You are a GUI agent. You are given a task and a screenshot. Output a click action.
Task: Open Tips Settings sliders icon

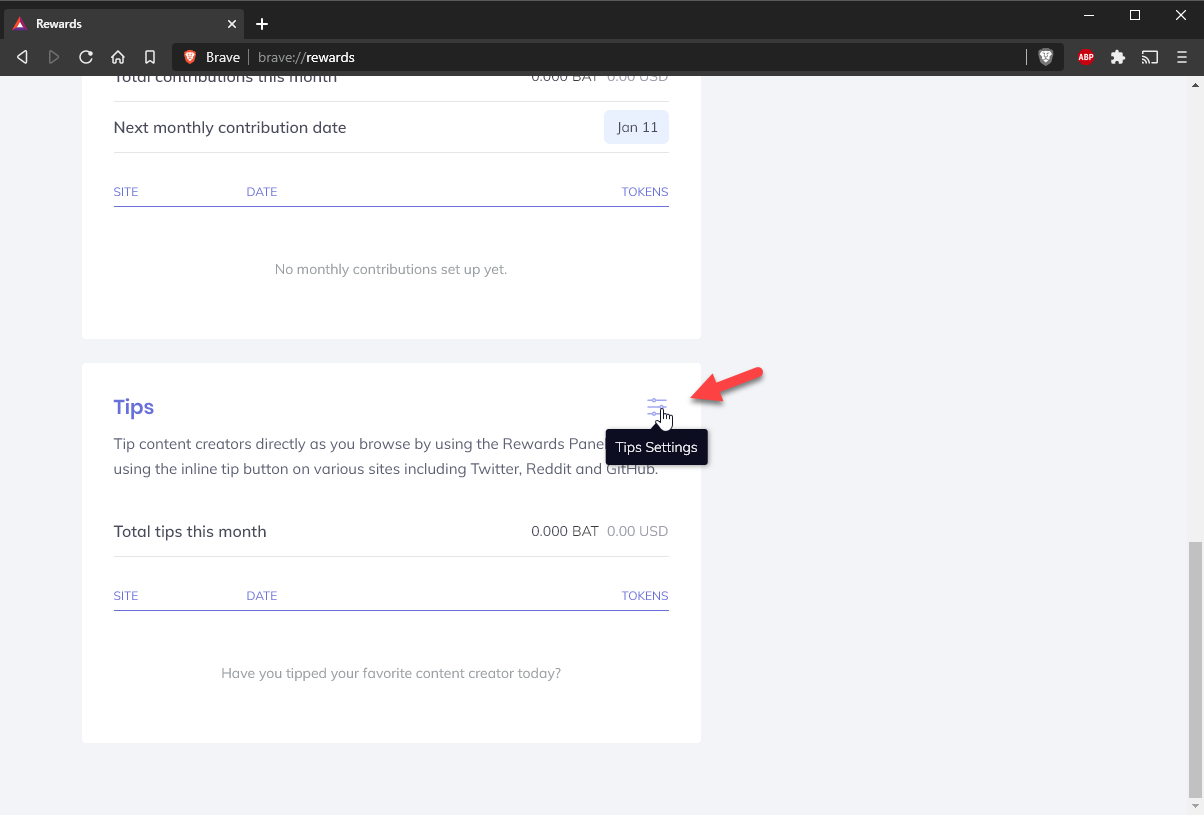click(656, 407)
